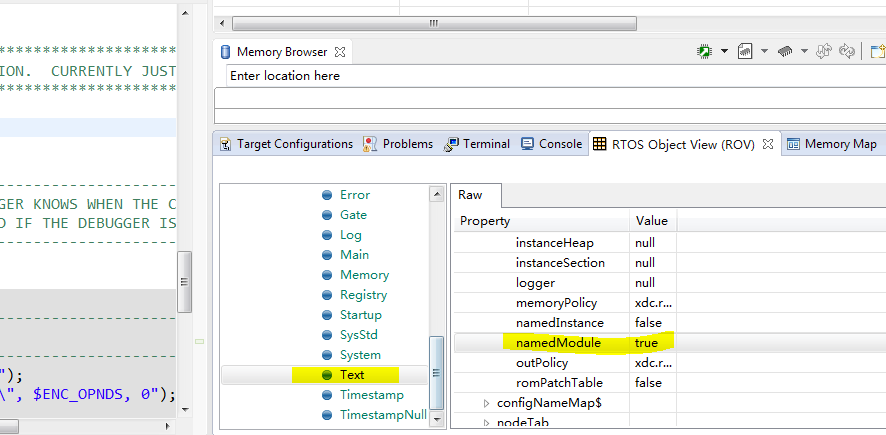Expand the configNameMap$ property
The height and width of the screenshot is (435, 886).
point(487,403)
